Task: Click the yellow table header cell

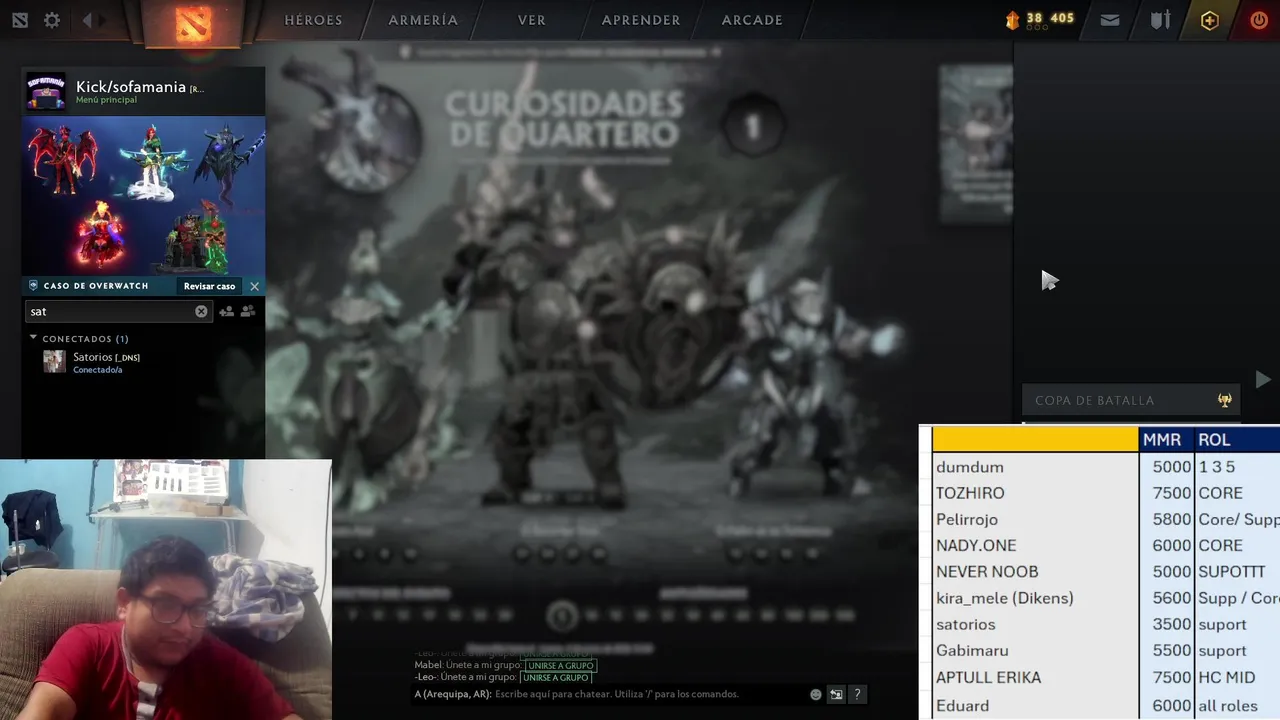Action: click(1035, 440)
